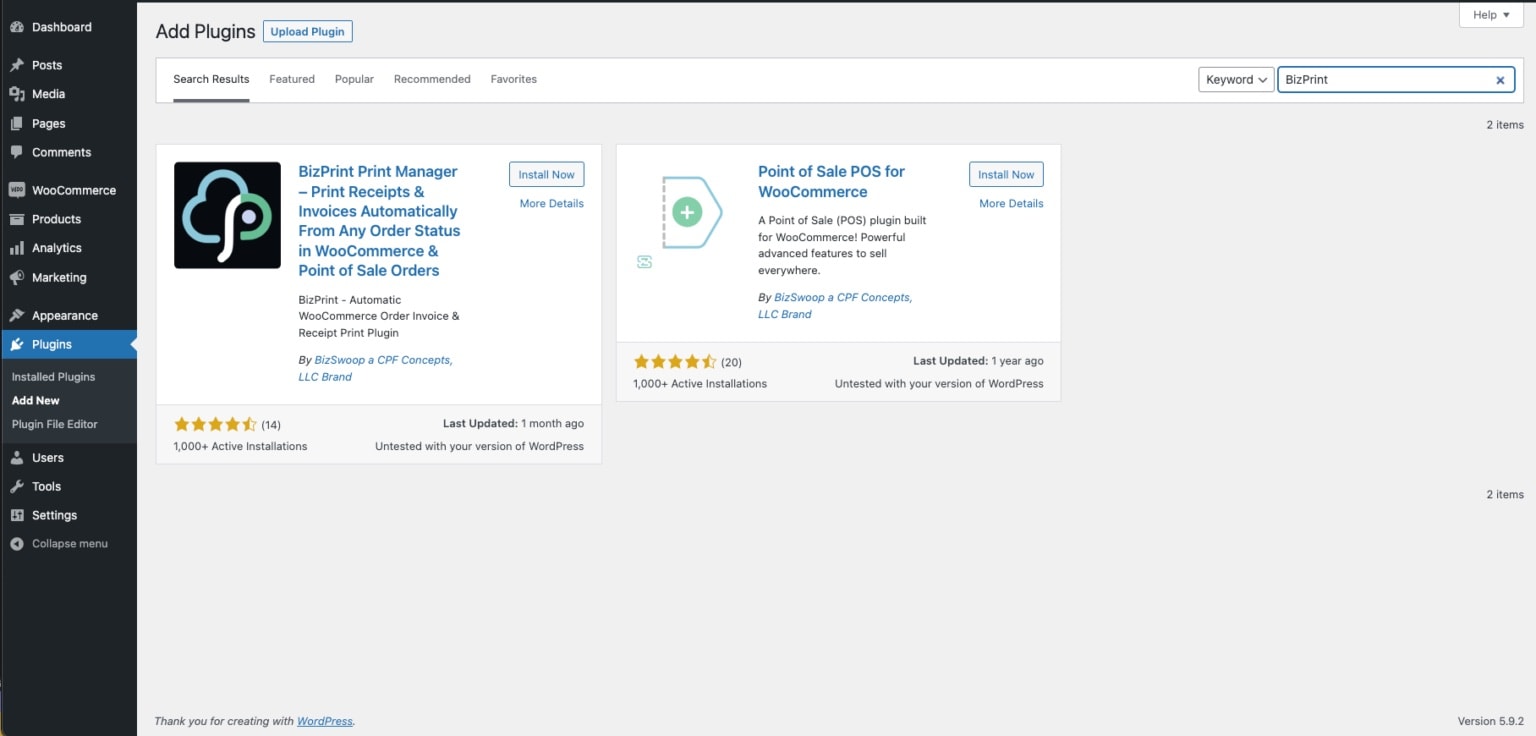Expand the Help panel
This screenshot has height=736, width=1536.
(x=1489, y=14)
